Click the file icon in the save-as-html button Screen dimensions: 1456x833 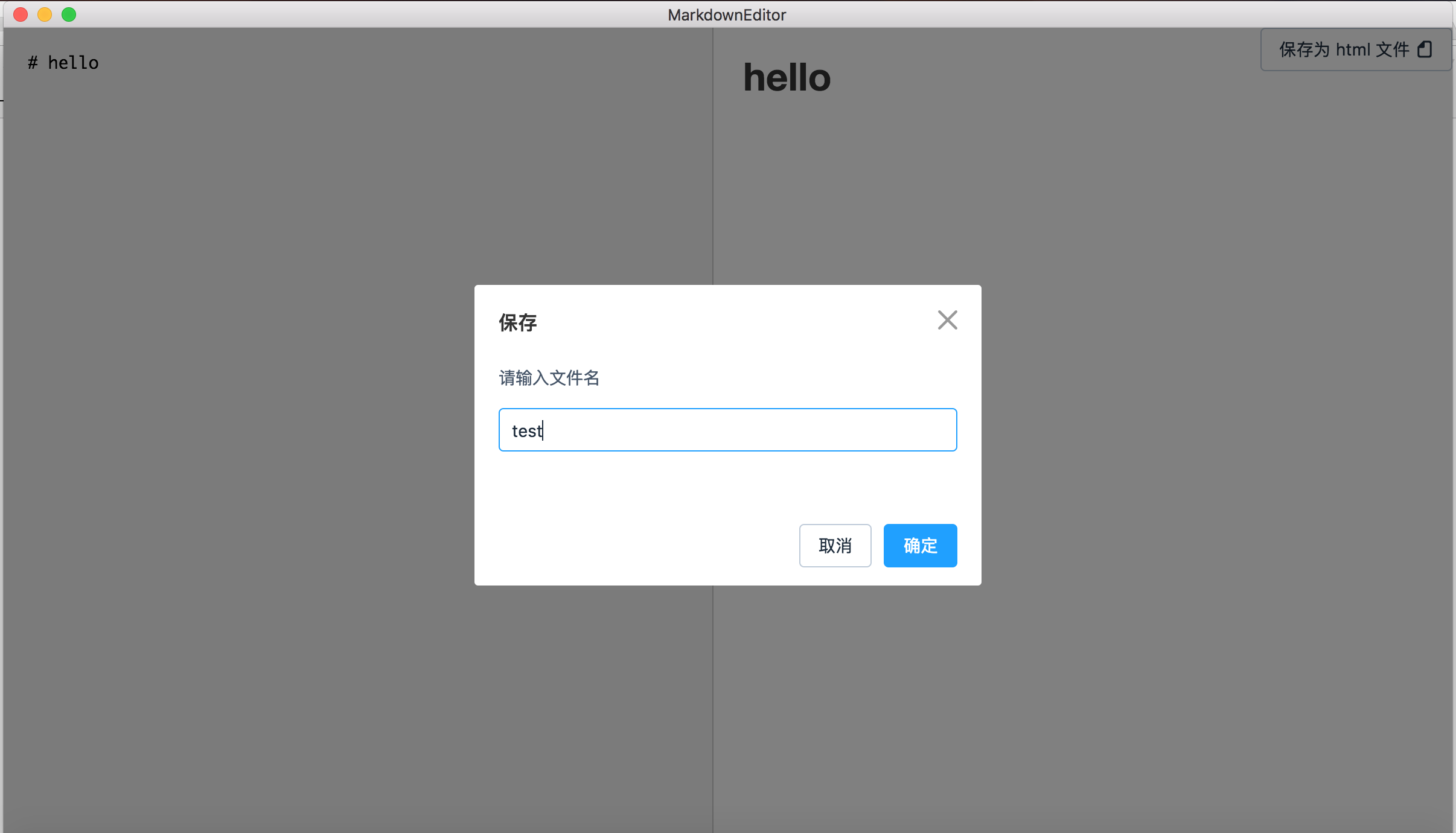tap(1425, 49)
